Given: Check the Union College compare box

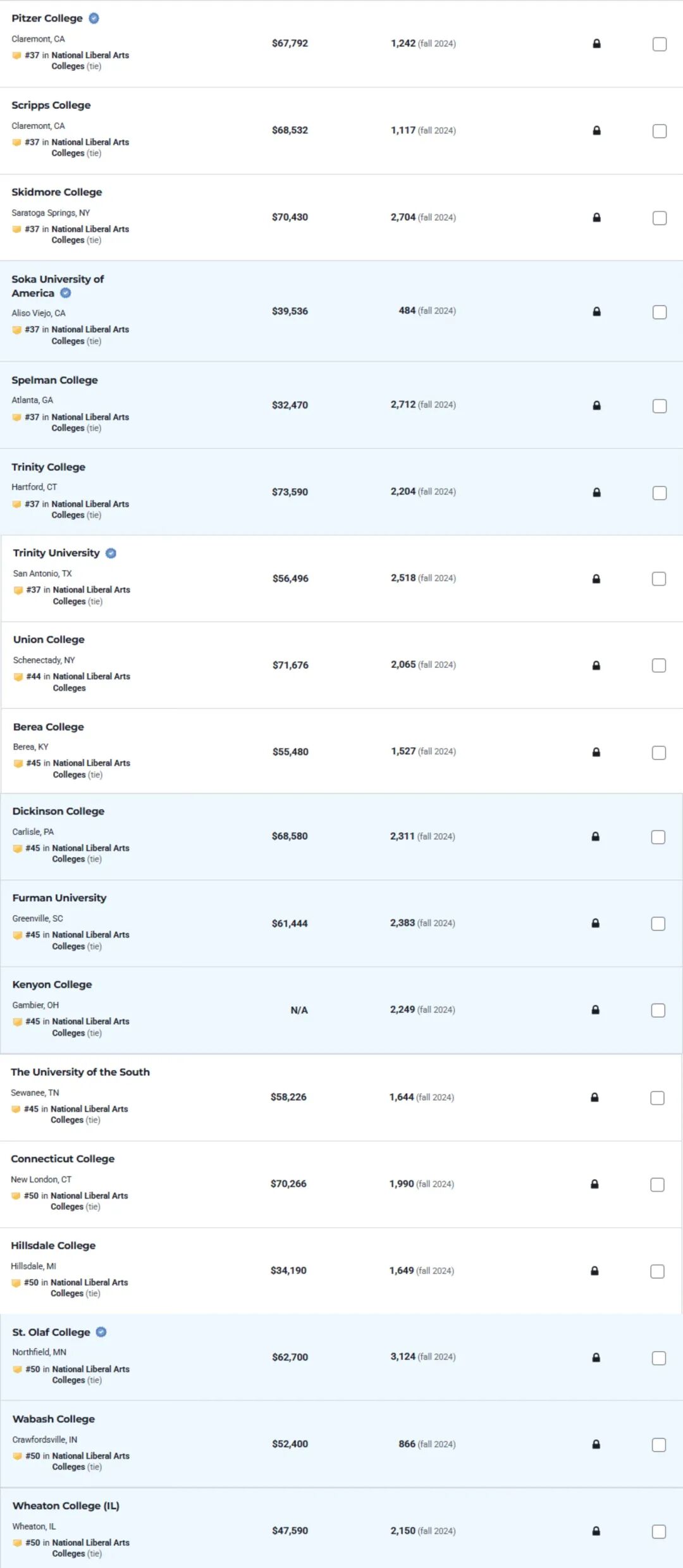Looking at the screenshot, I should (659, 665).
